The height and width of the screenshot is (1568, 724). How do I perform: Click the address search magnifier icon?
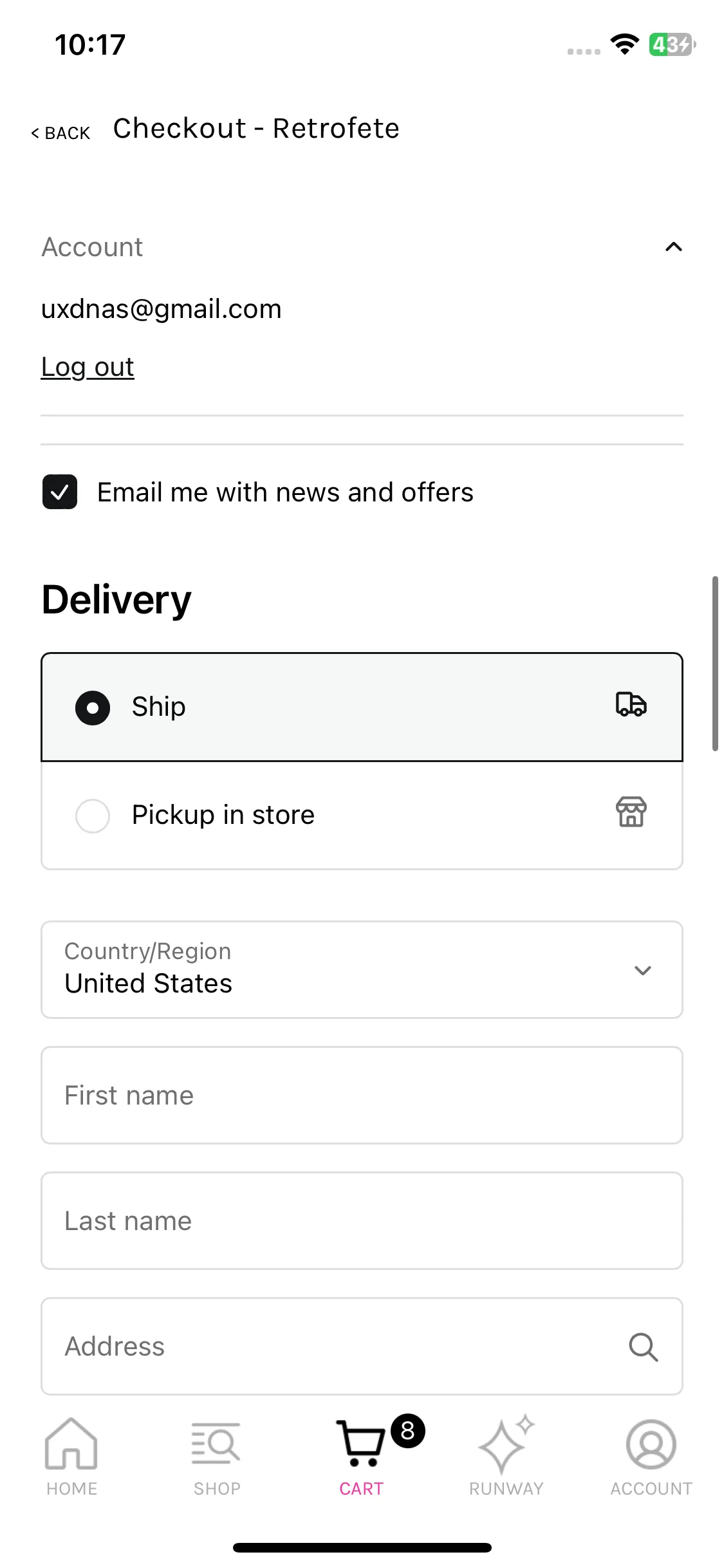tap(643, 1347)
